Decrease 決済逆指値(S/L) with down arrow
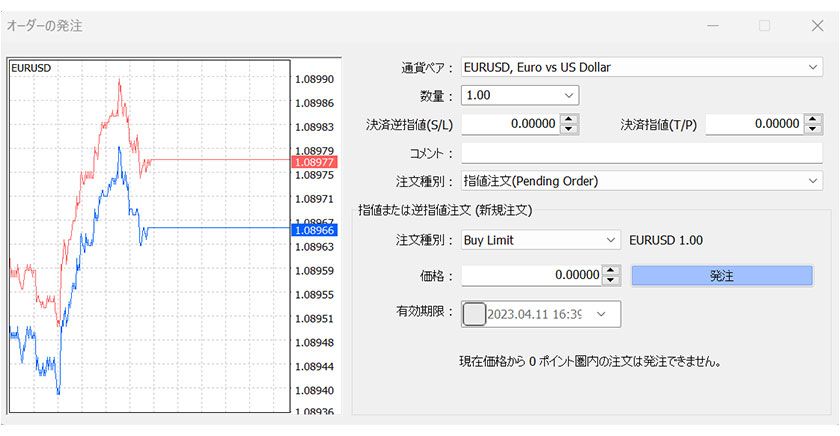The height and width of the screenshot is (436, 840). 569,129
